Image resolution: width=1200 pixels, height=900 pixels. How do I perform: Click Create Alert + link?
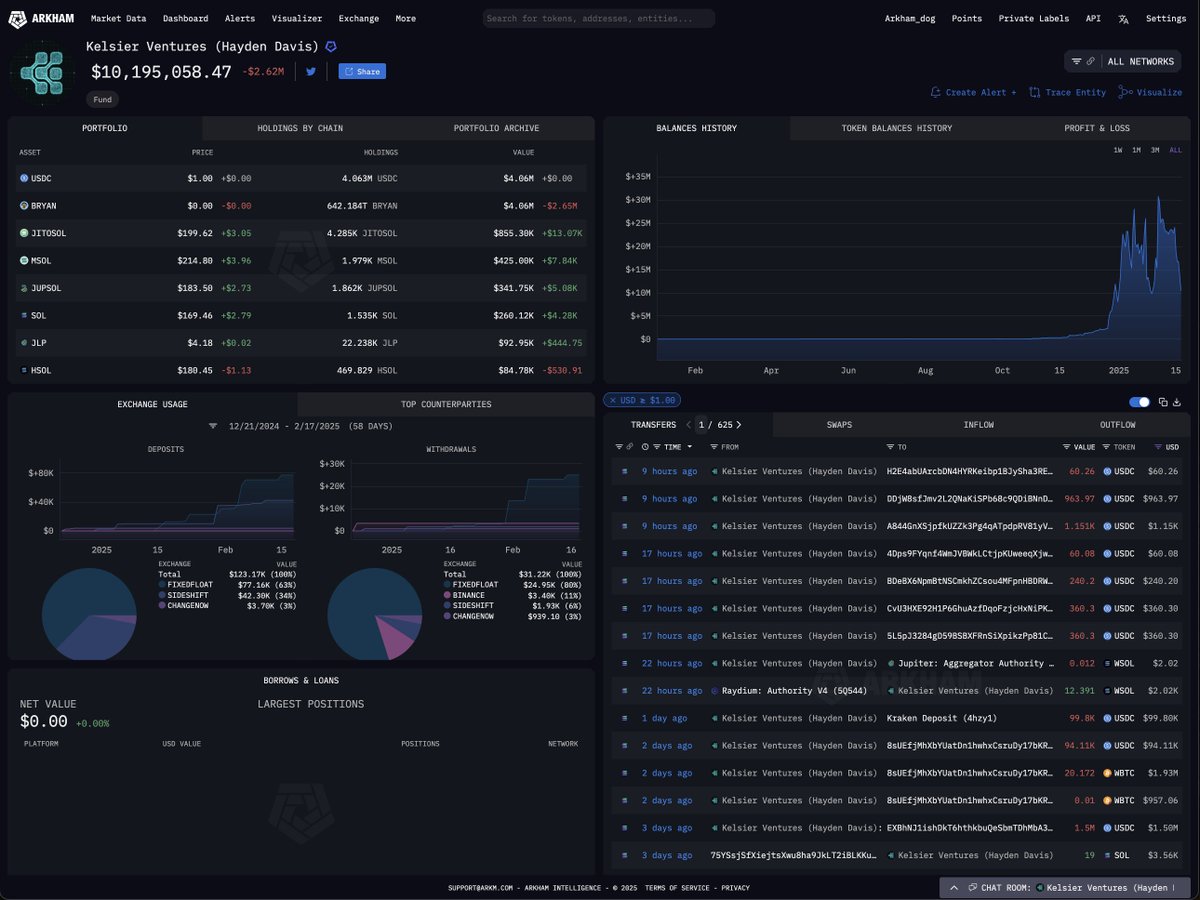(x=973, y=92)
